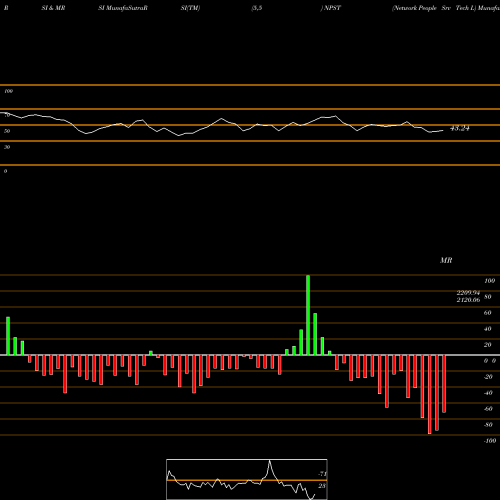Click the 60 label on the MR axis
Image resolution: width=500 pixels, height=500 pixels.
point(487,313)
